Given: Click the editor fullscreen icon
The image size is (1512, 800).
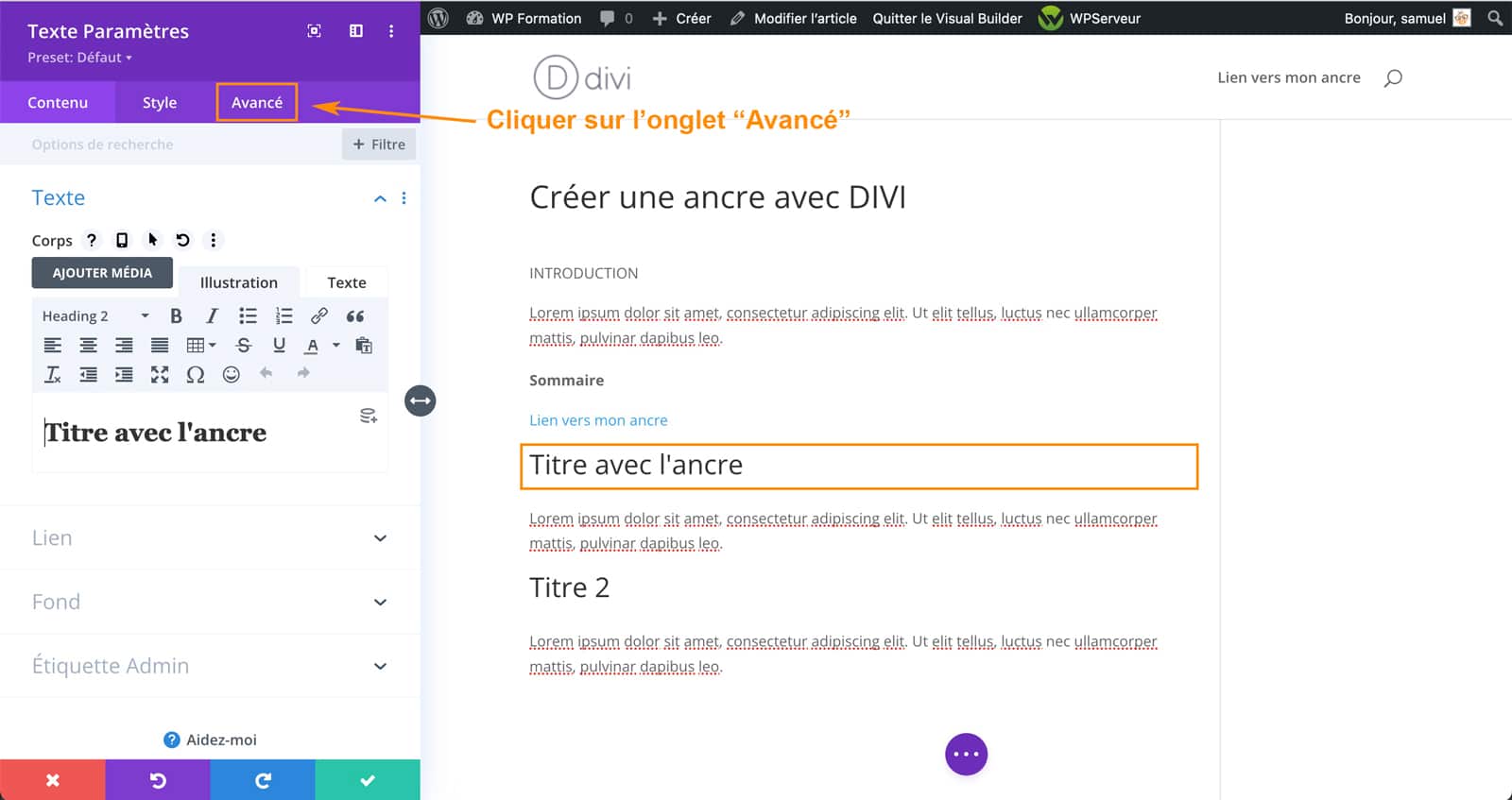Looking at the screenshot, I should coord(160,375).
